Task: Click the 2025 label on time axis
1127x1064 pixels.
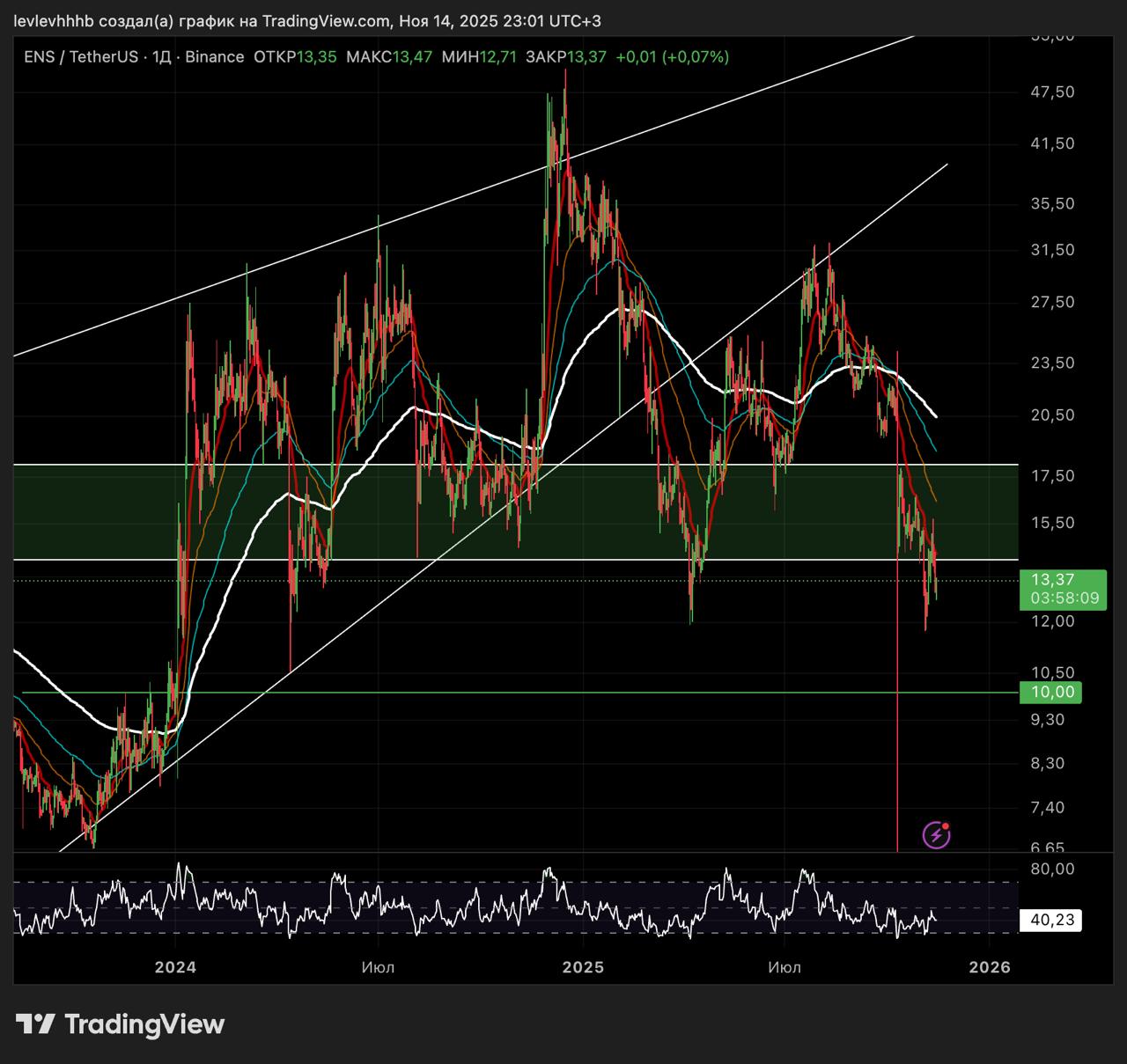Action: (x=583, y=967)
